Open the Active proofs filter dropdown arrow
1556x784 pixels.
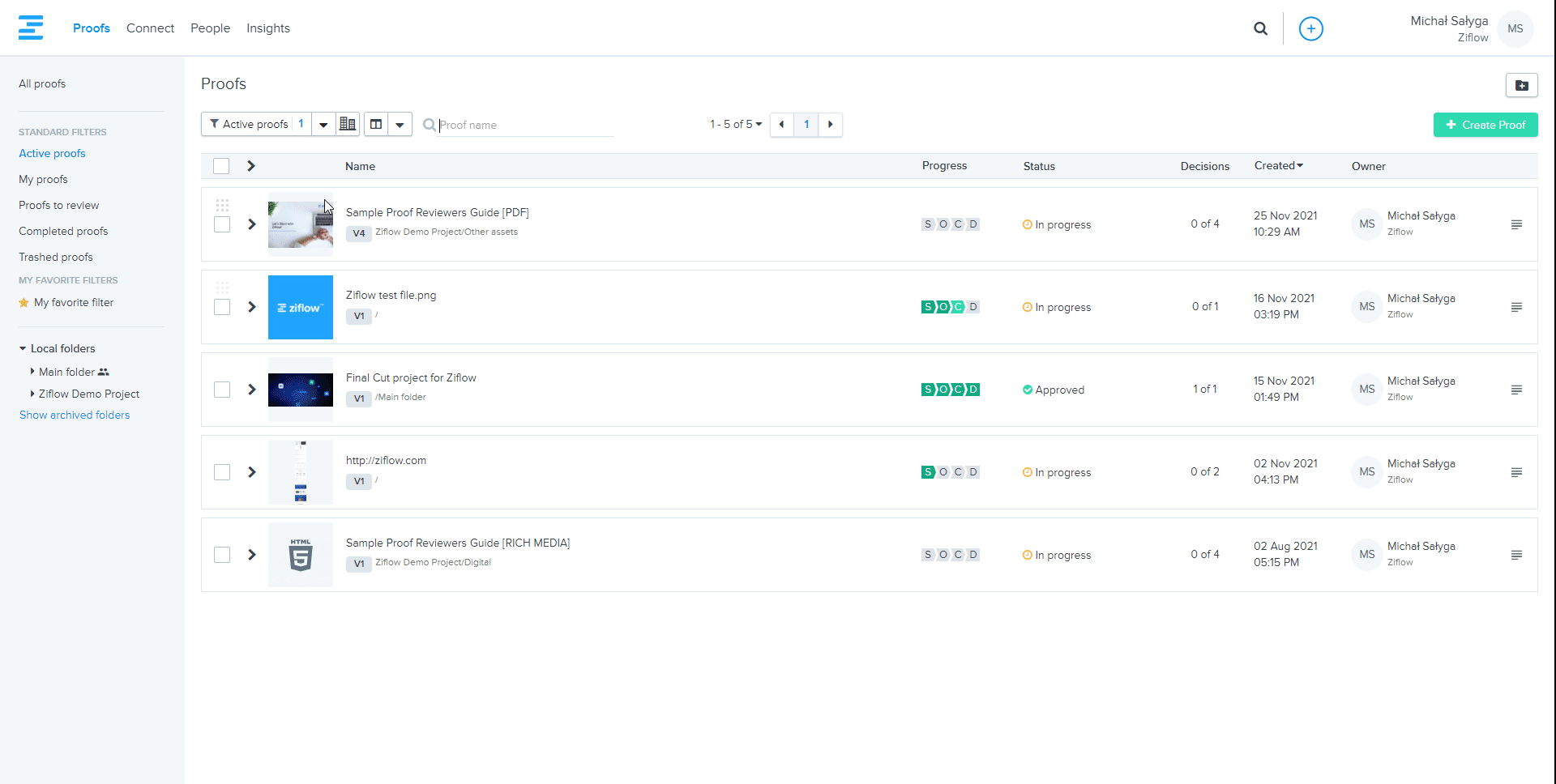[323, 125]
